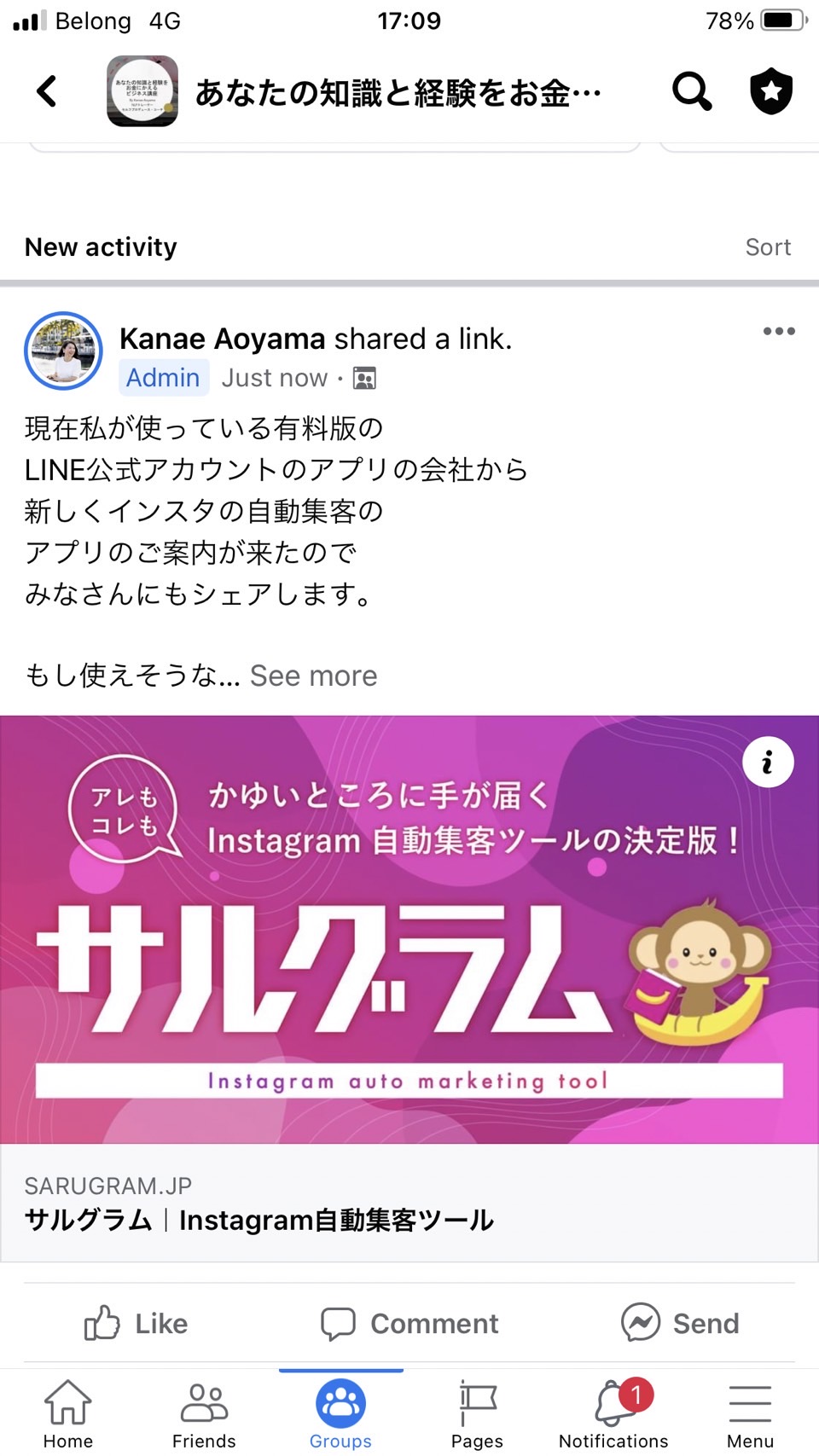819x1456 pixels.
Task: Click the Like thumbs-up button
Action: tap(136, 1323)
